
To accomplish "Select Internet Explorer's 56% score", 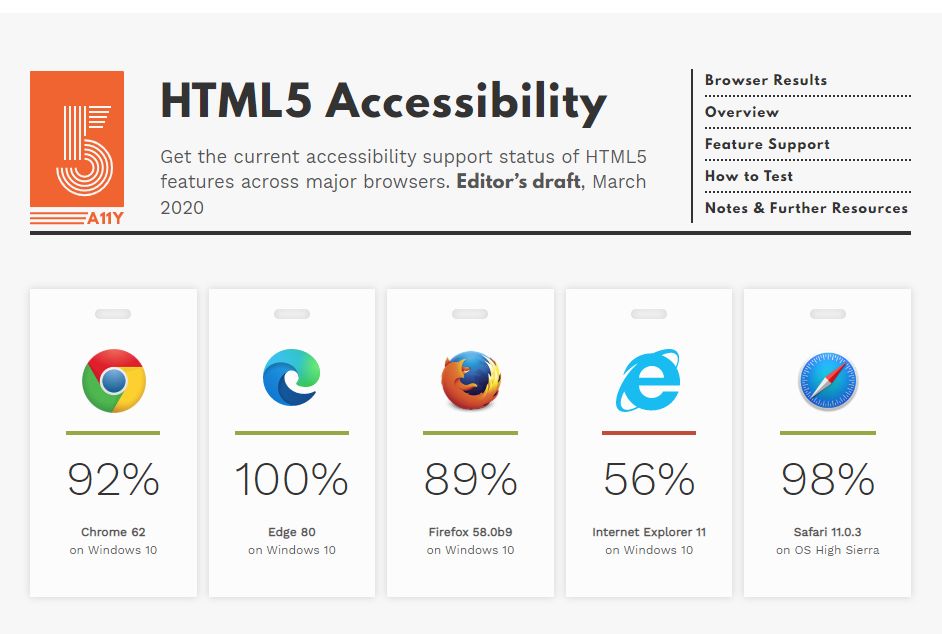I will click(649, 479).
